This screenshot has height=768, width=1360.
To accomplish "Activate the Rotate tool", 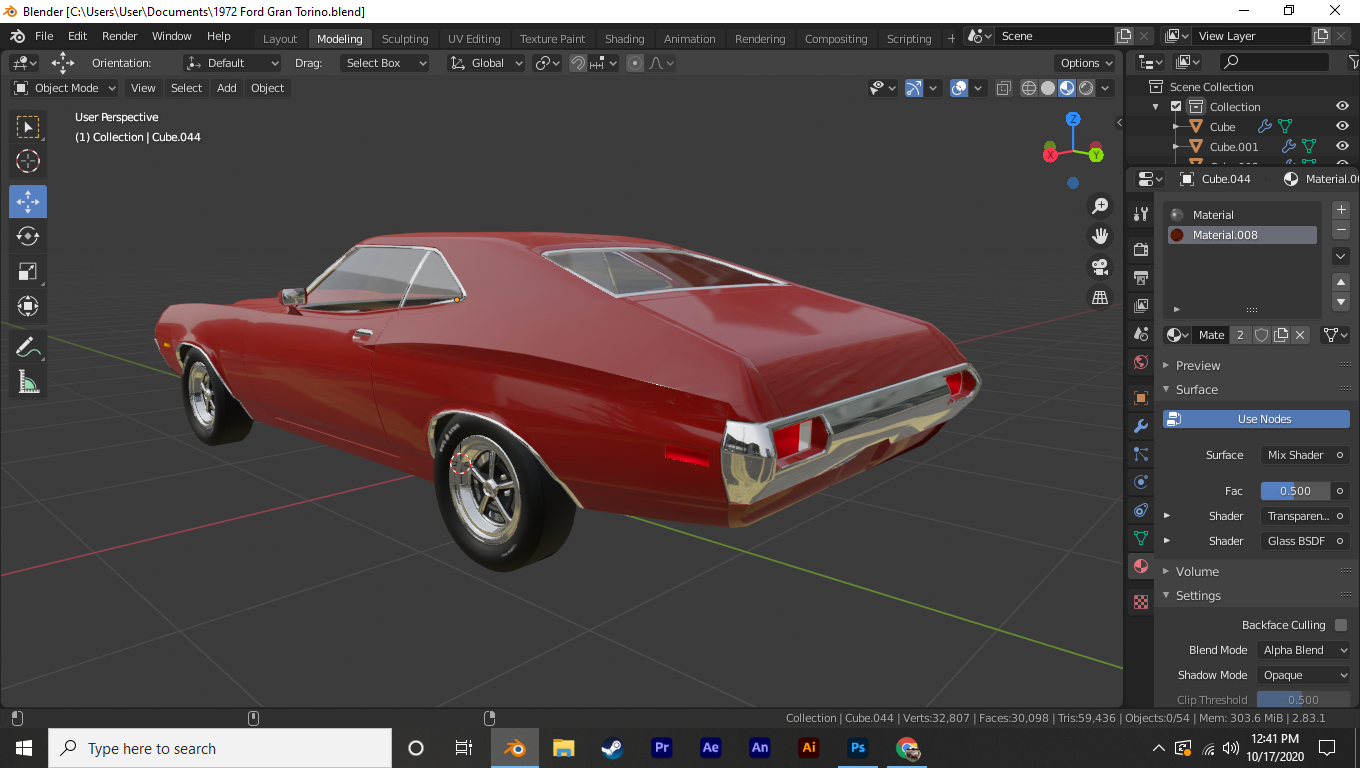I will [28, 236].
